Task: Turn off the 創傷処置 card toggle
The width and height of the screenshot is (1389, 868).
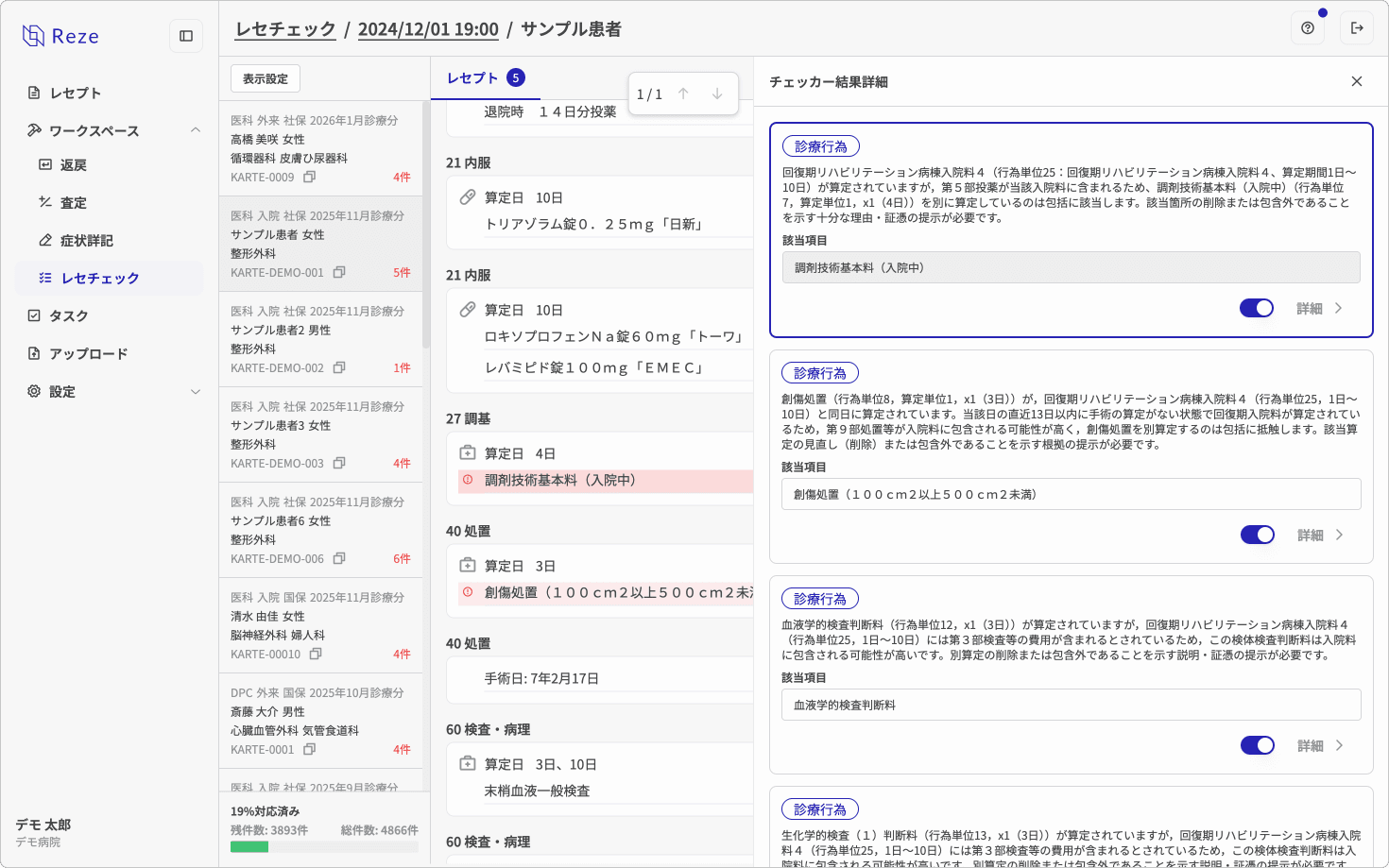Action: 1258,535
